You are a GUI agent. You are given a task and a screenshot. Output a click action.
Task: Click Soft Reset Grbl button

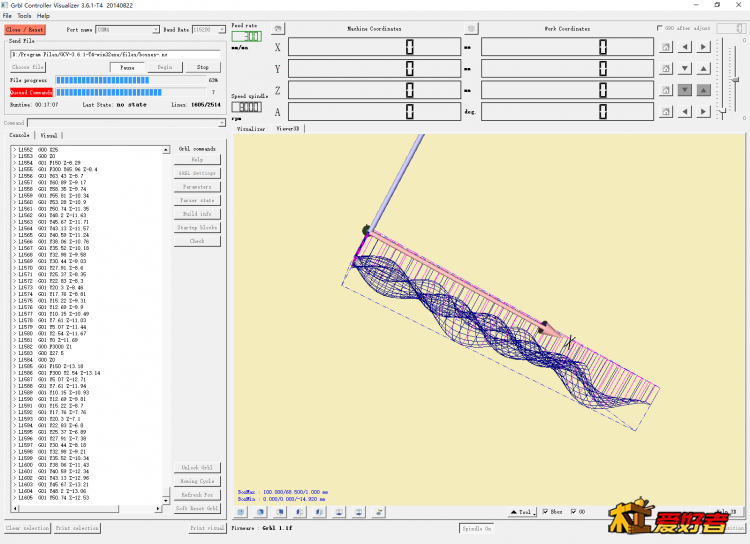197,509
